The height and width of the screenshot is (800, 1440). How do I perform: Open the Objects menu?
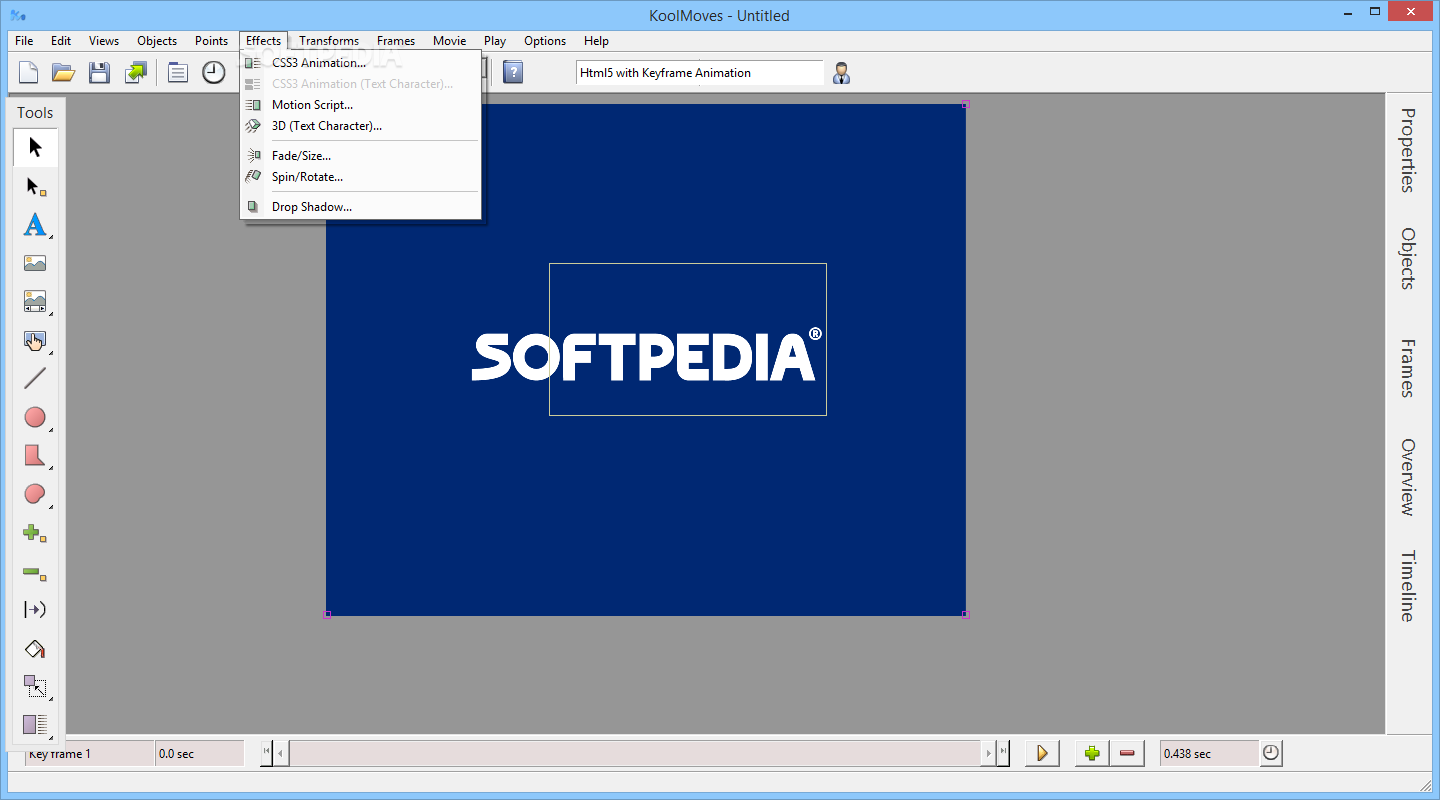tap(157, 41)
